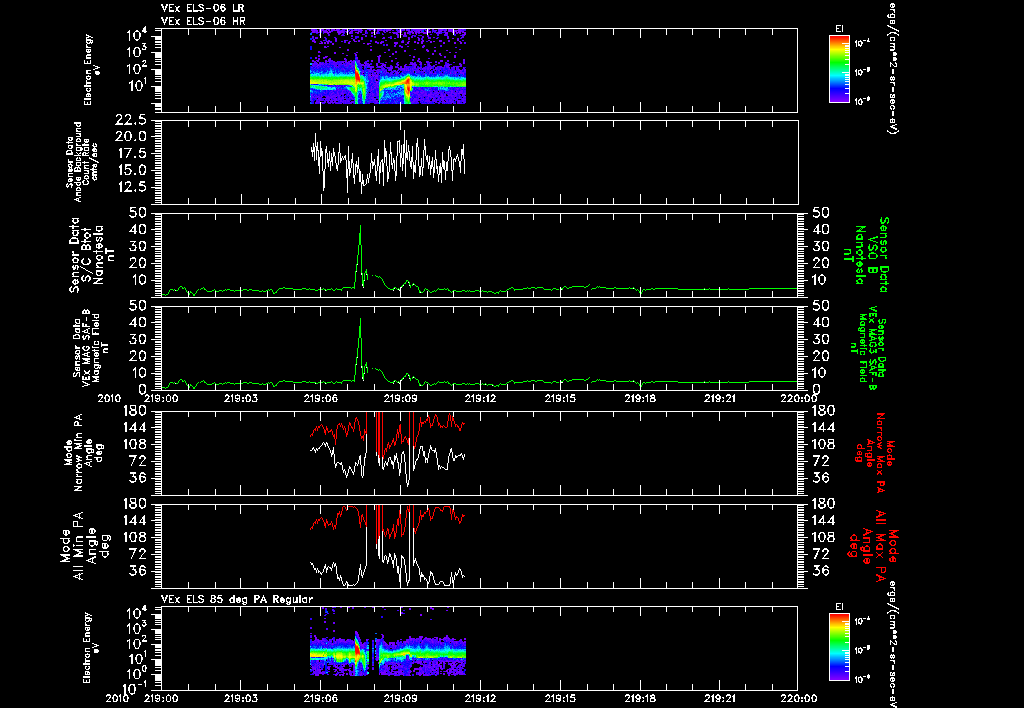Click "220:00" under the MAG SAF-B panel

coord(799,398)
